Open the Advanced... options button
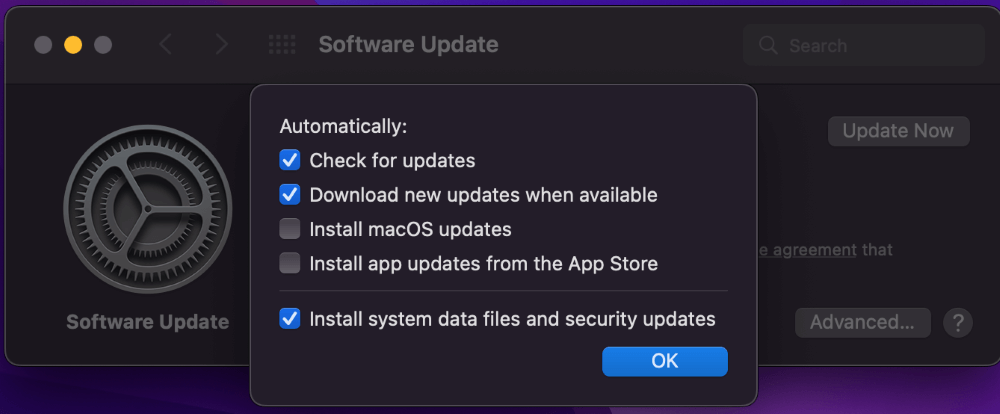 click(x=862, y=323)
